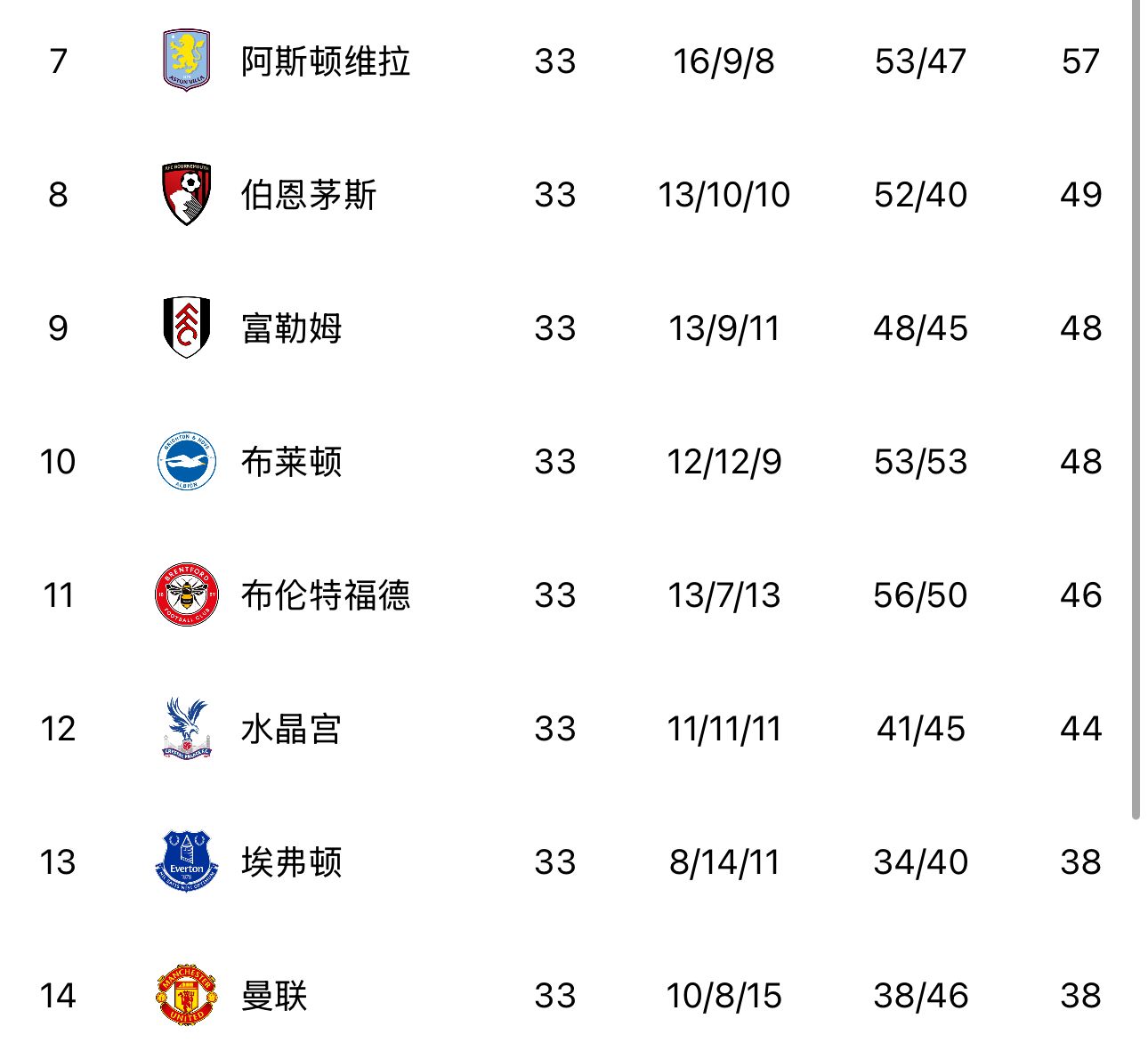Select team name 布莱顿
This screenshot has height=1059, width=1148.
(292, 462)
